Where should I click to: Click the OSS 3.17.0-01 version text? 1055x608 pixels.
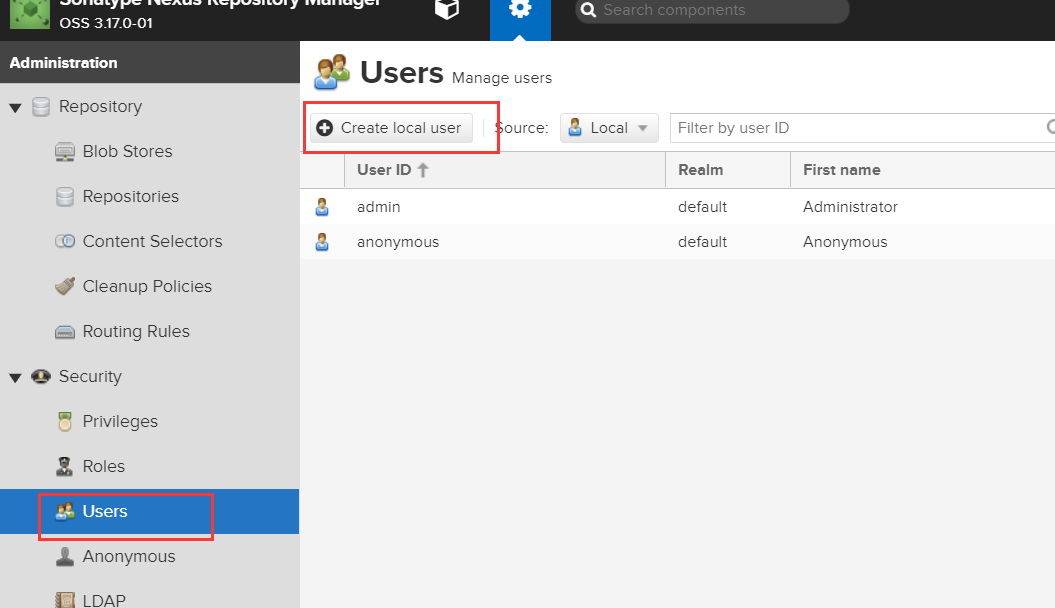pos(106,23)
